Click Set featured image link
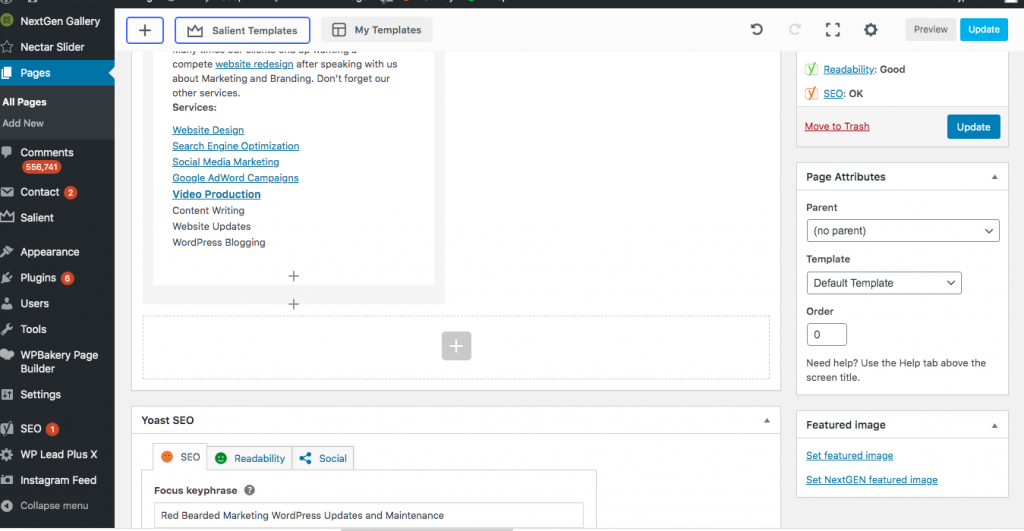The height and width of the screenshot is (531, 1024). (849, 455)
